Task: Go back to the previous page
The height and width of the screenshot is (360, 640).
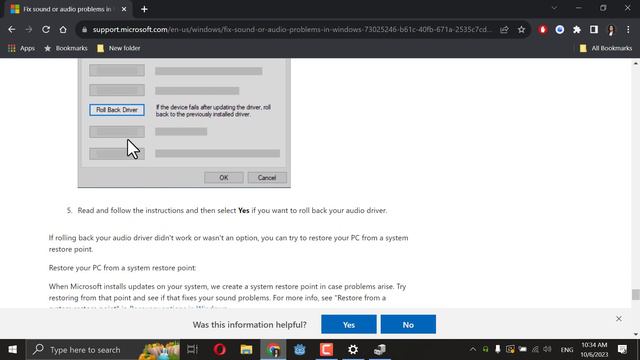Action: pos(11,29)
